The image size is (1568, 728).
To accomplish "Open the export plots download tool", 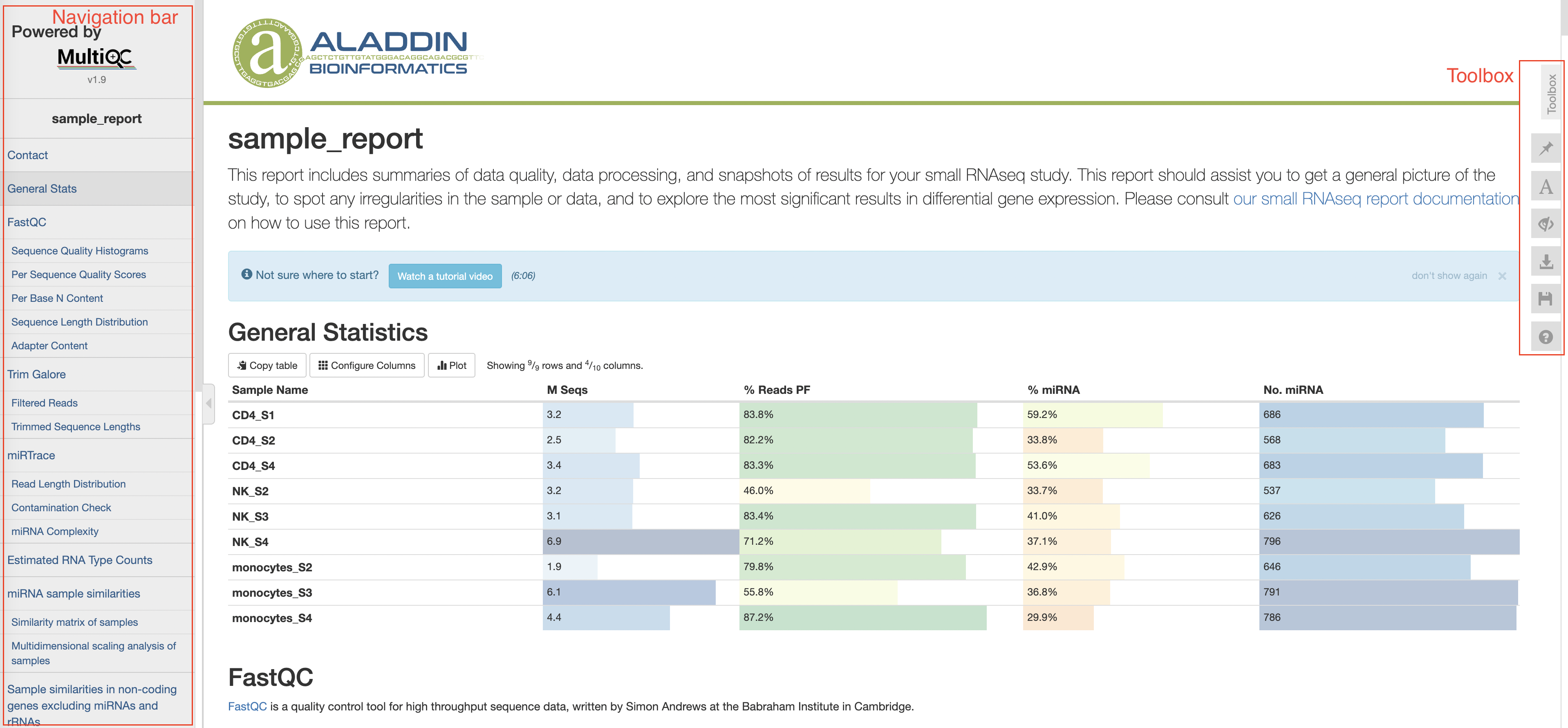I will [1546, 262].
